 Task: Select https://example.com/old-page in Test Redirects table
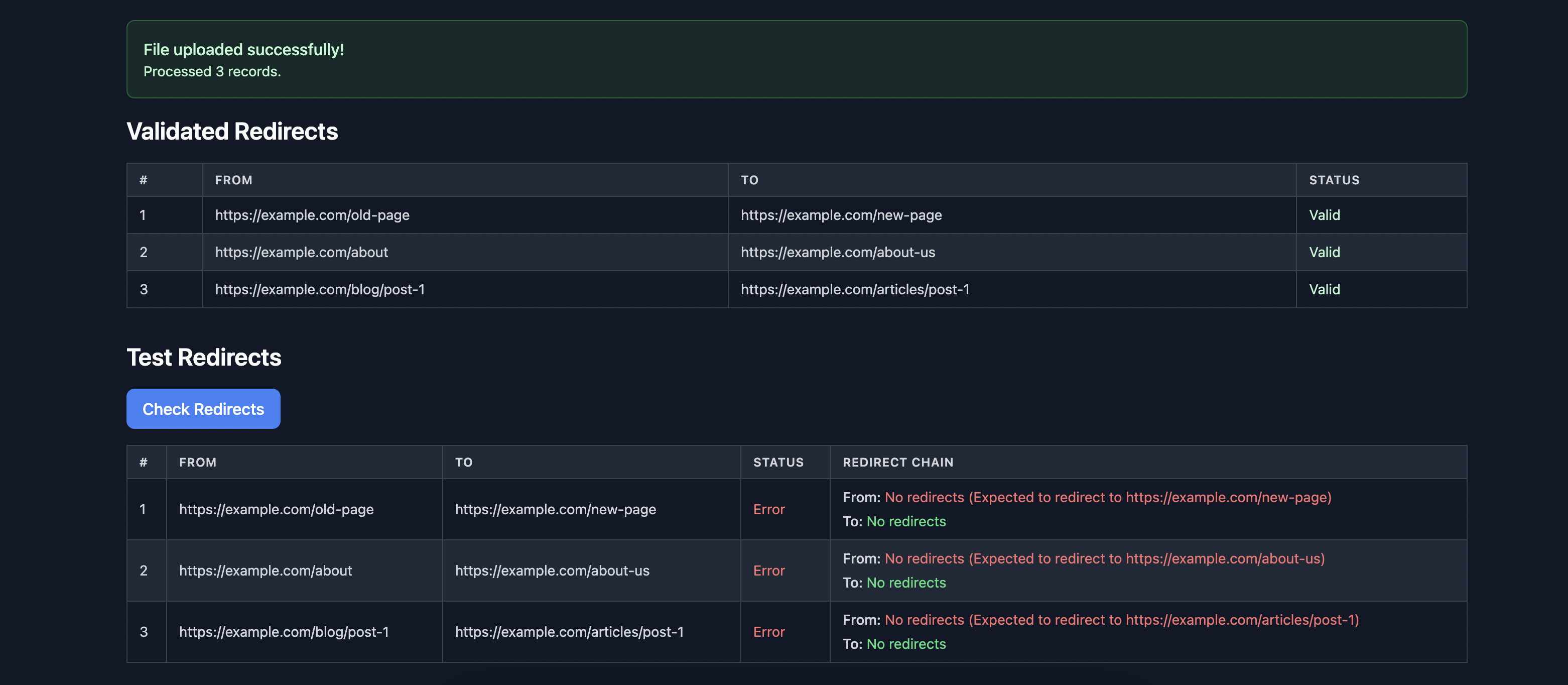[276, 509]
